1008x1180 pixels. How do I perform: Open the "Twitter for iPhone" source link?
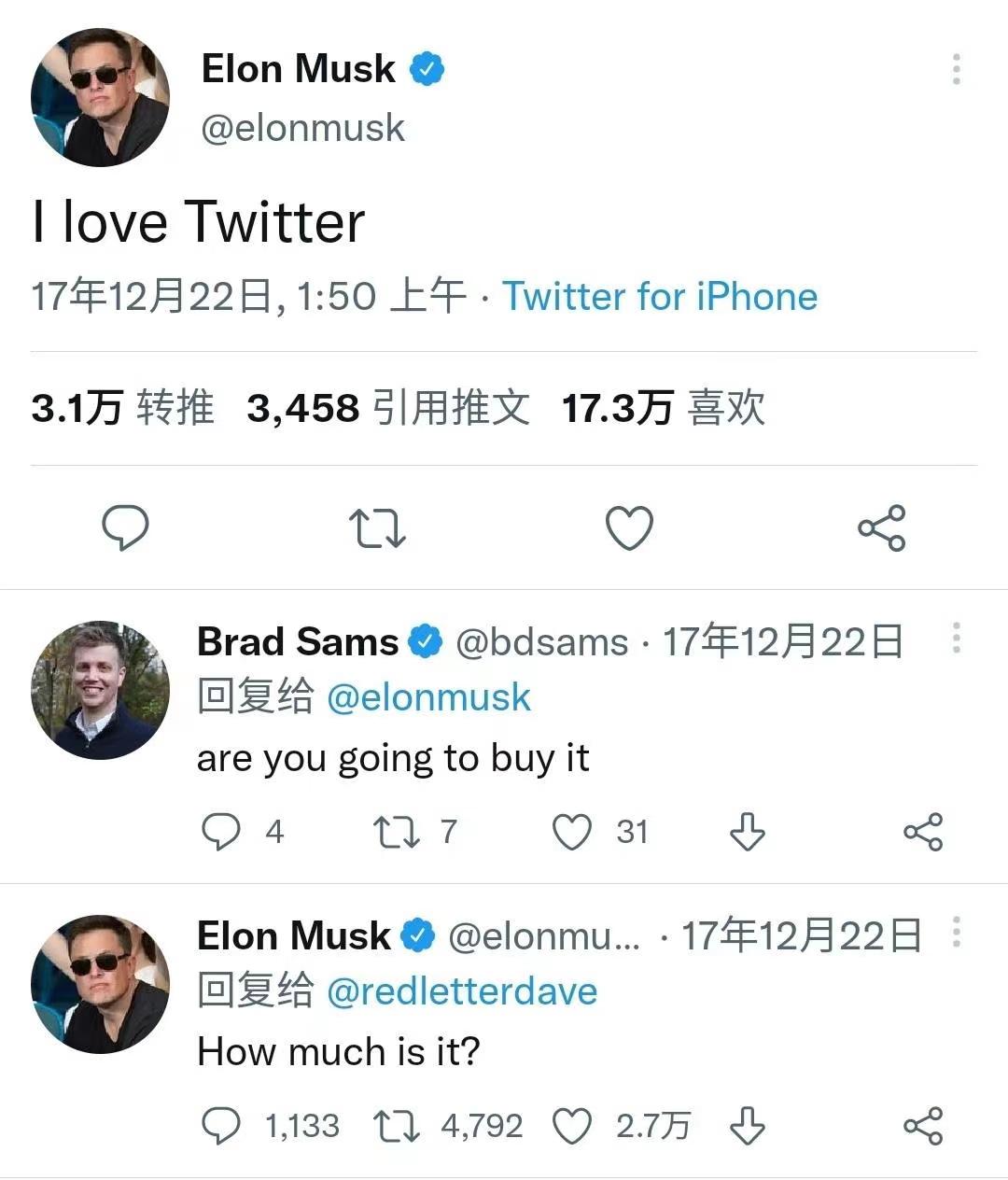pyautogui.click(x=660, y=297)
